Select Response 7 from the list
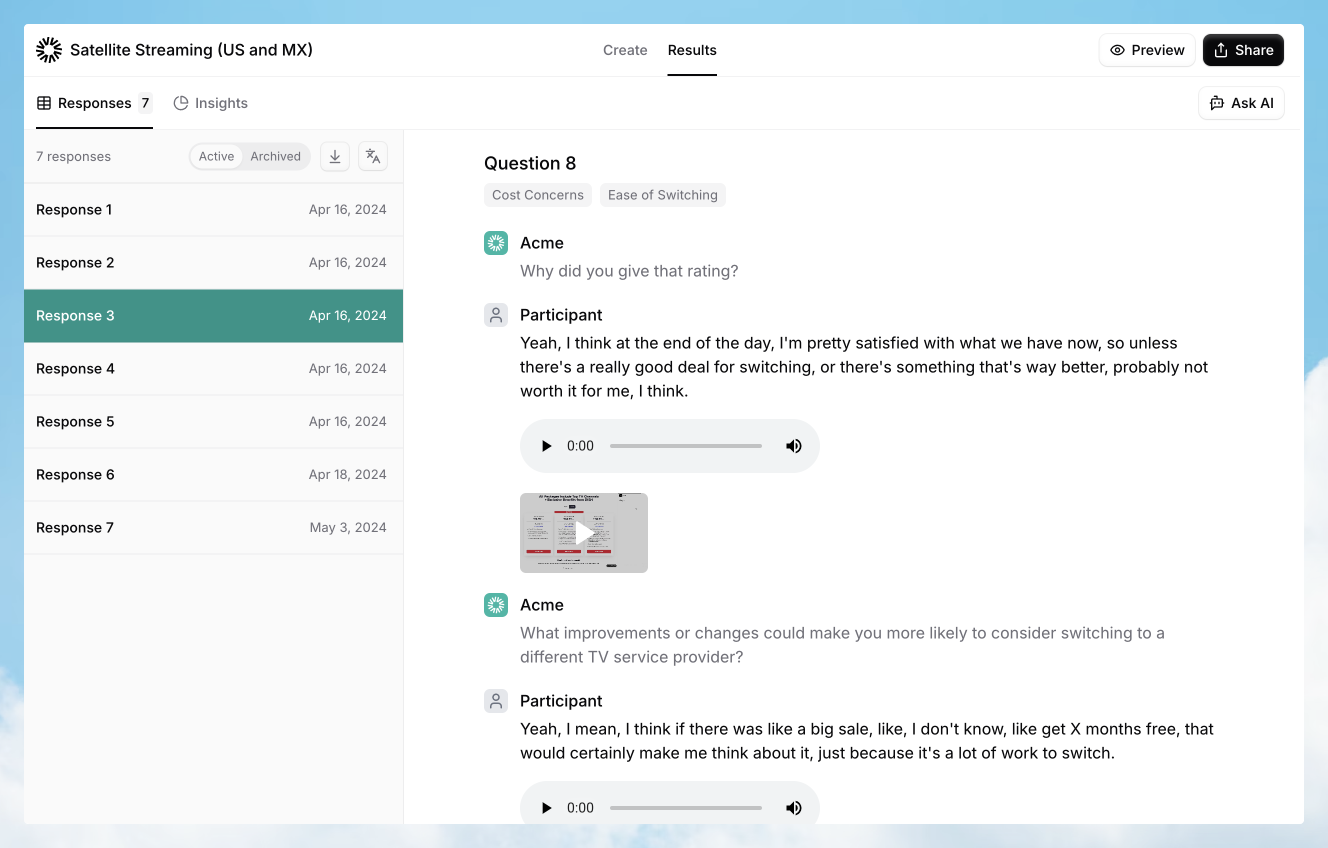Screen dimensions: 1328x848 (x=213, y=527)
